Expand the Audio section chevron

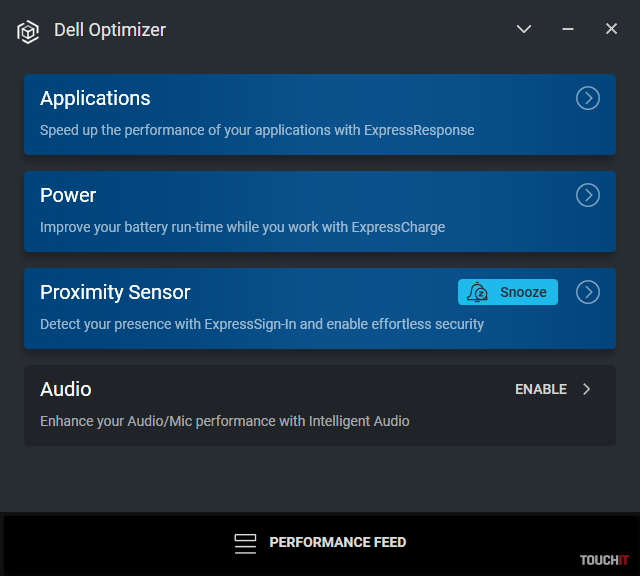pyautogui.click(x=587, y=389)
